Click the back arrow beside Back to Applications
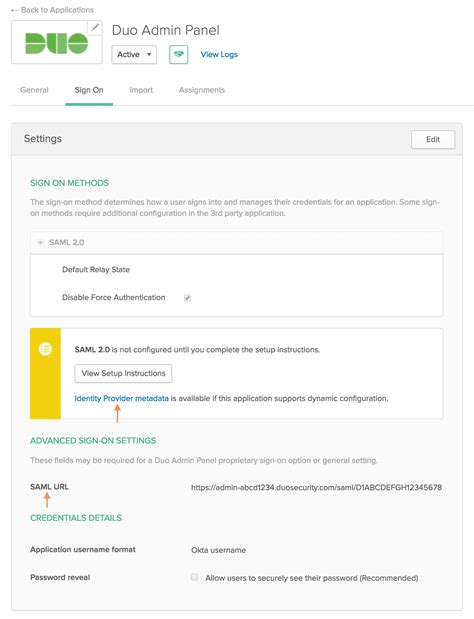 tap(15, 10)
